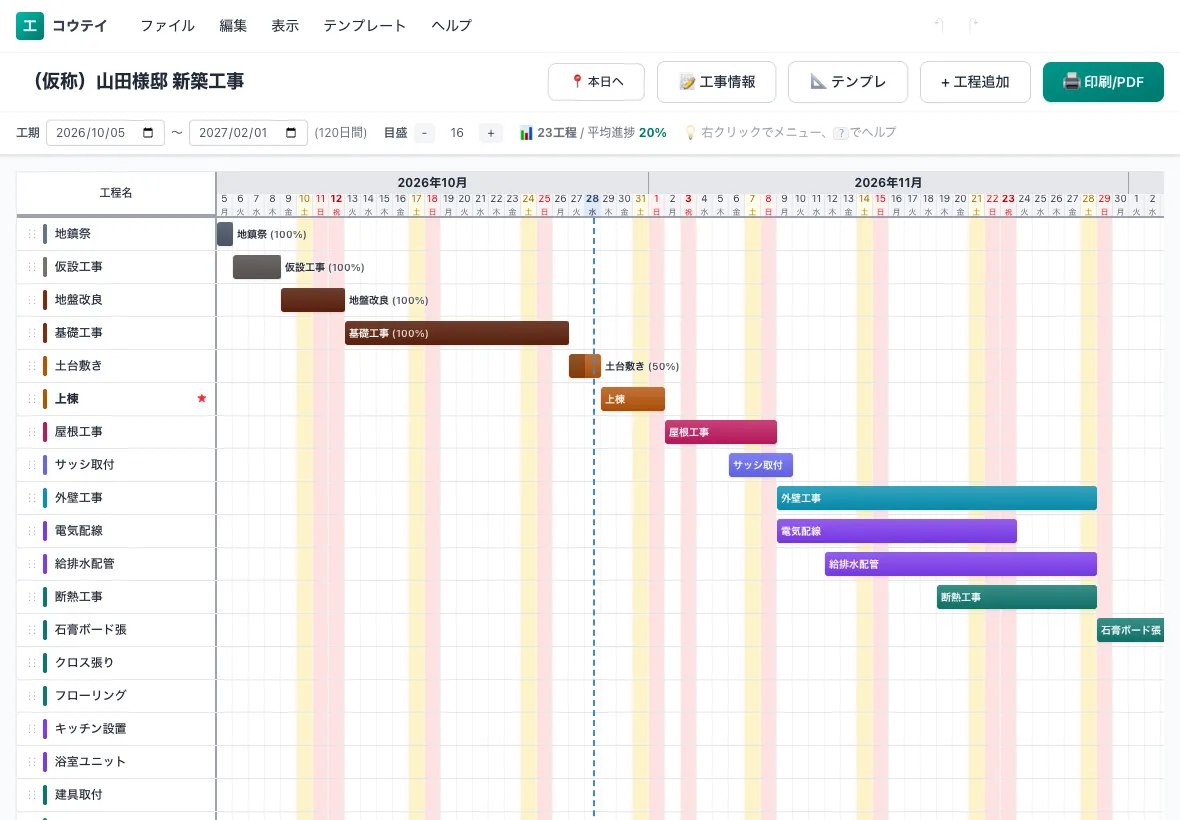Screen dimensions: 1180x820
Task: Grab the drag handle of 給排水配管 row
Action: (x=32, y=563)
